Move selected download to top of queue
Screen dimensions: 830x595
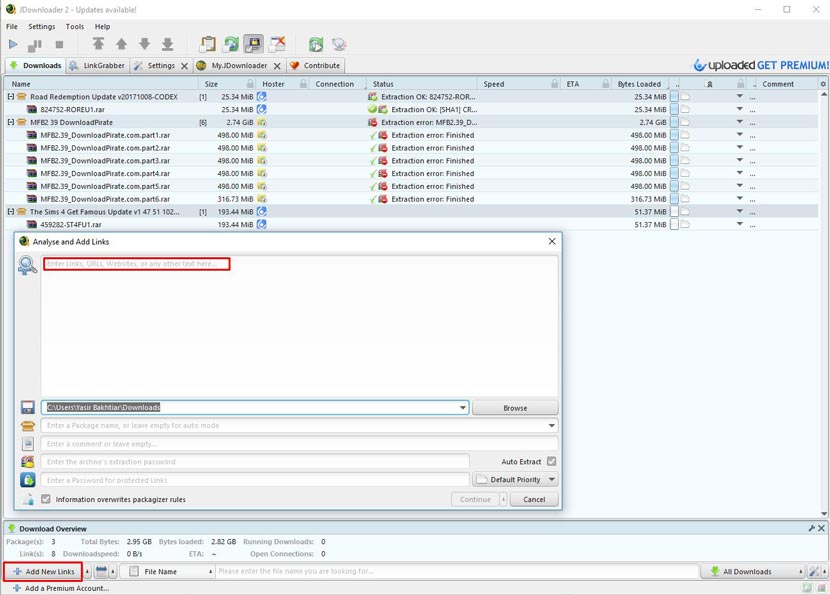point(99,44)
